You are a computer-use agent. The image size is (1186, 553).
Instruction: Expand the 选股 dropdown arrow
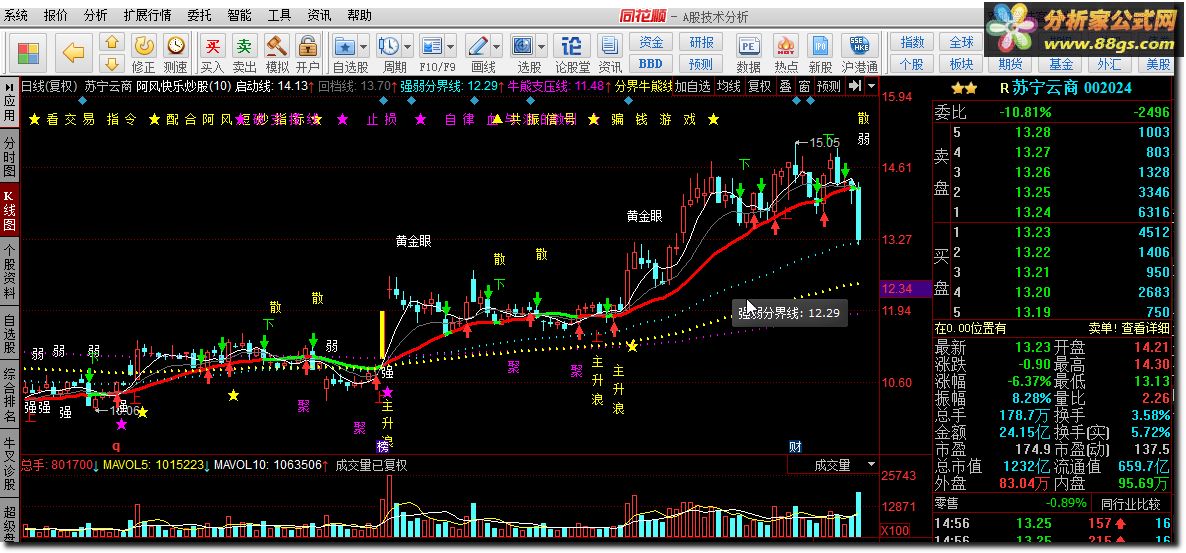pos(540,46)
